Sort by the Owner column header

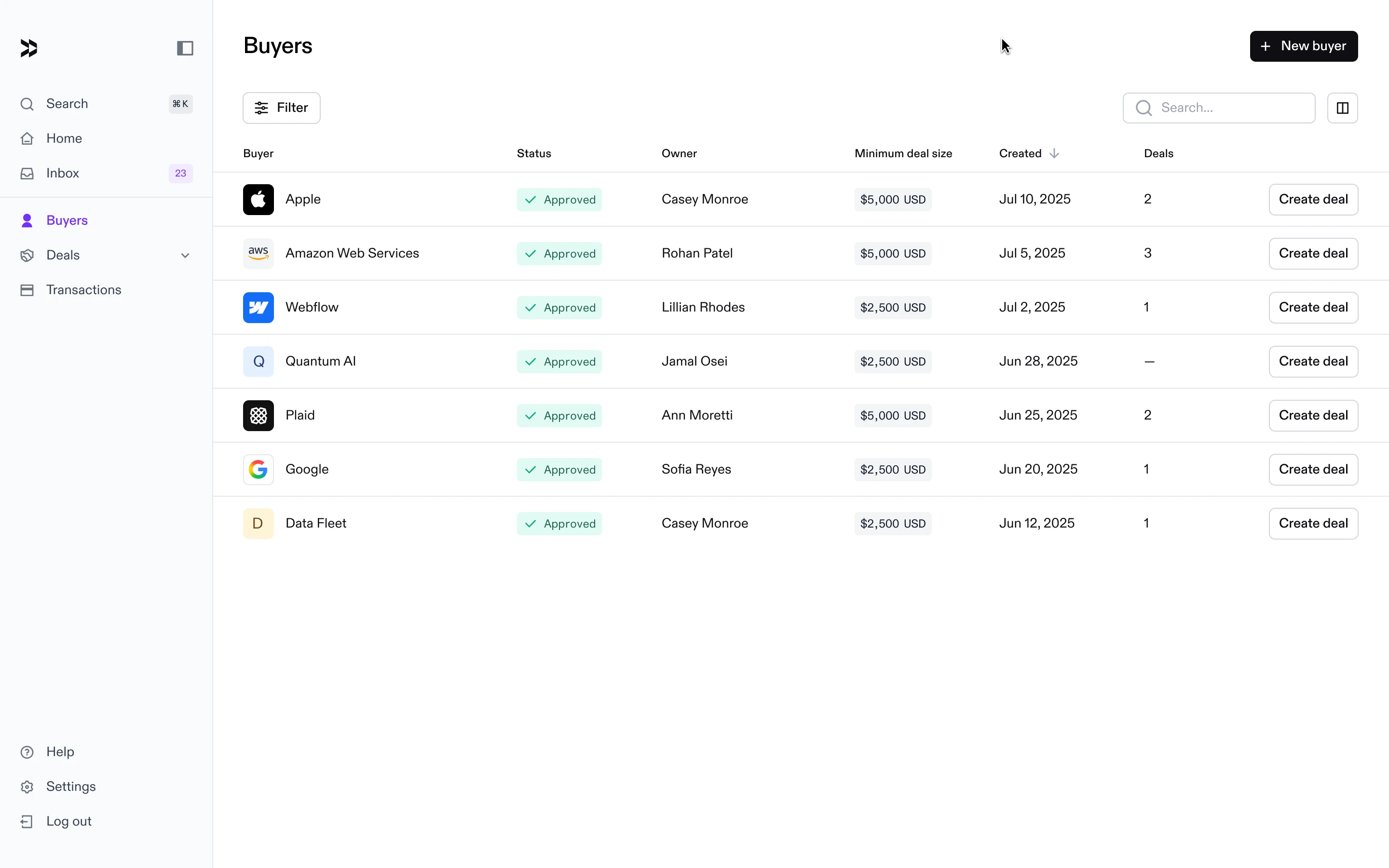[679, 153]
